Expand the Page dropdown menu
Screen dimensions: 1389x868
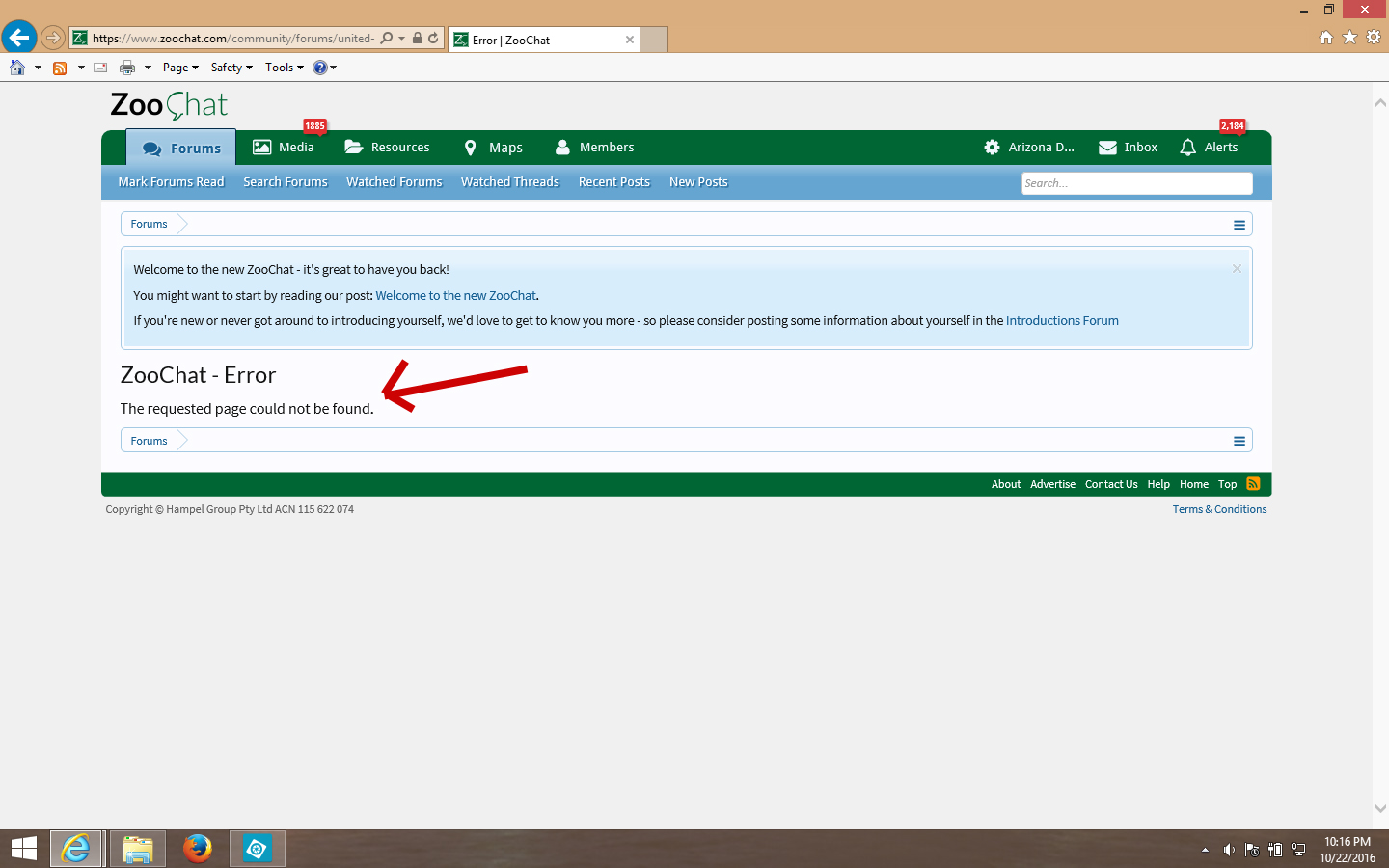[x=180, y=68]
